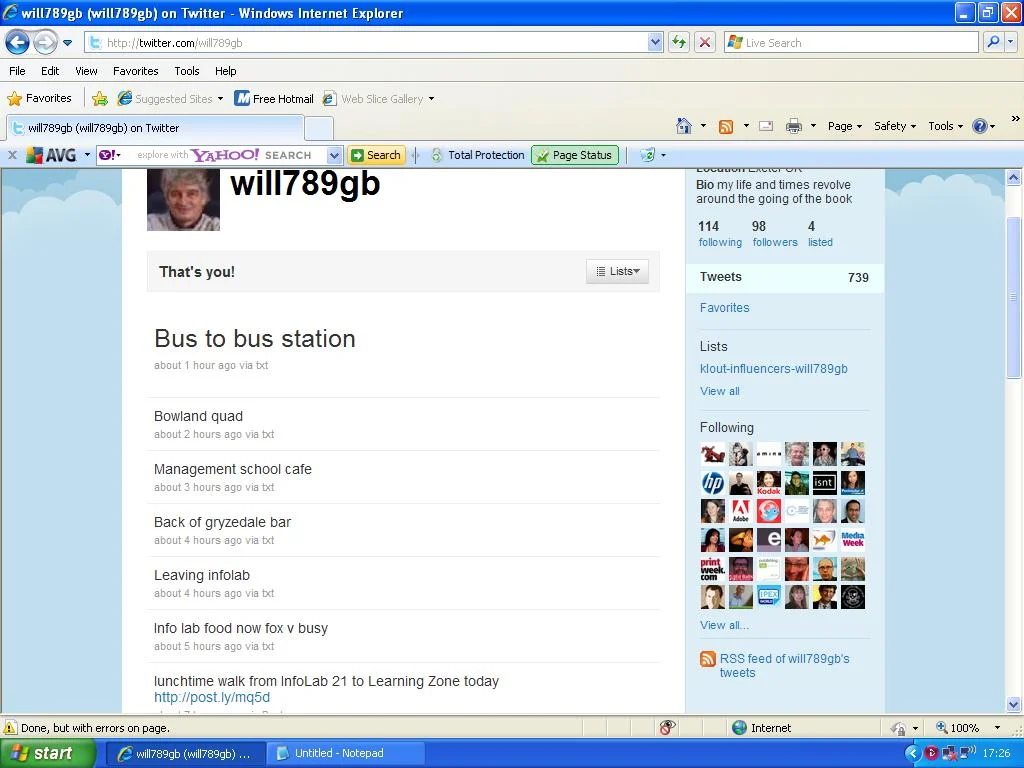The height and width of the screenshot is (768, 1024).
Task: Click the 114 following link
Action: click(720, 234)
